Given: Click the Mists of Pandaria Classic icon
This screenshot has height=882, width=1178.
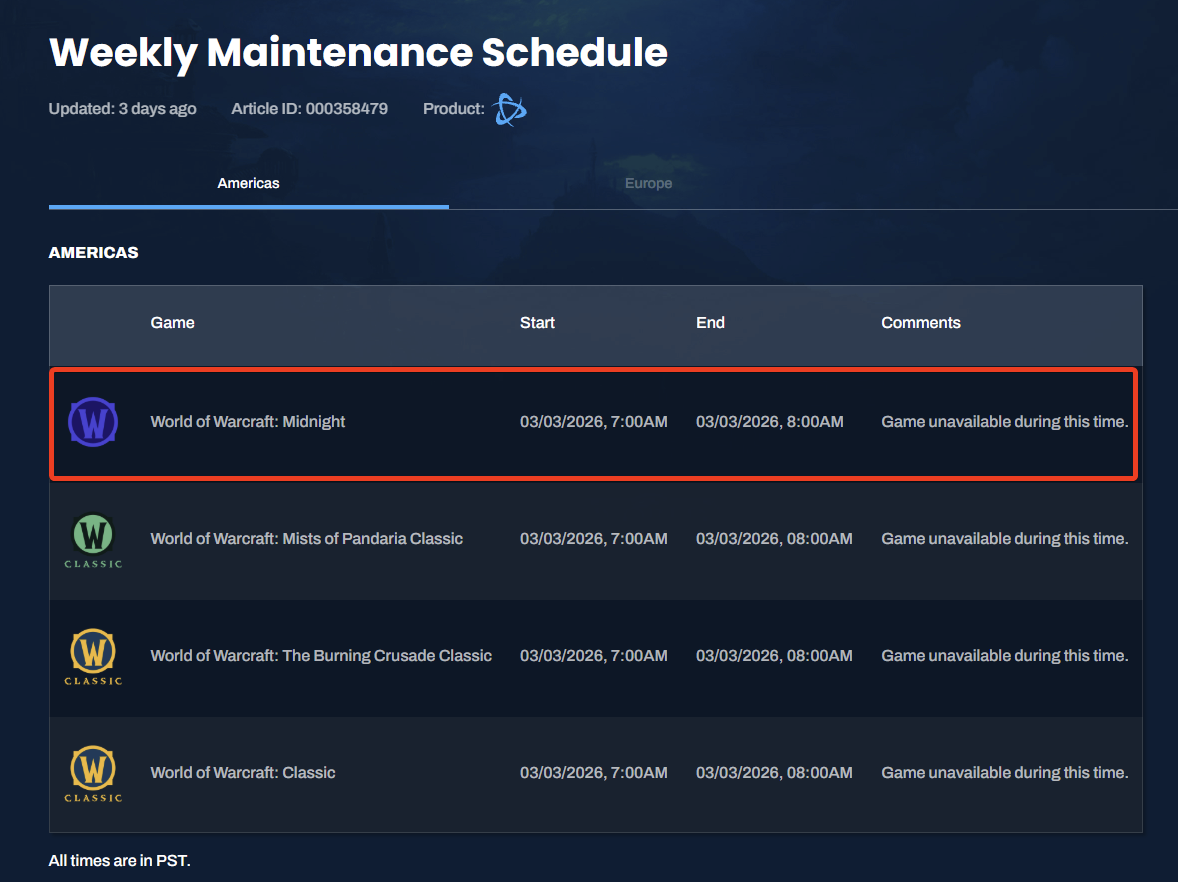Looking at the screenshot, I should tap(93, 541).
